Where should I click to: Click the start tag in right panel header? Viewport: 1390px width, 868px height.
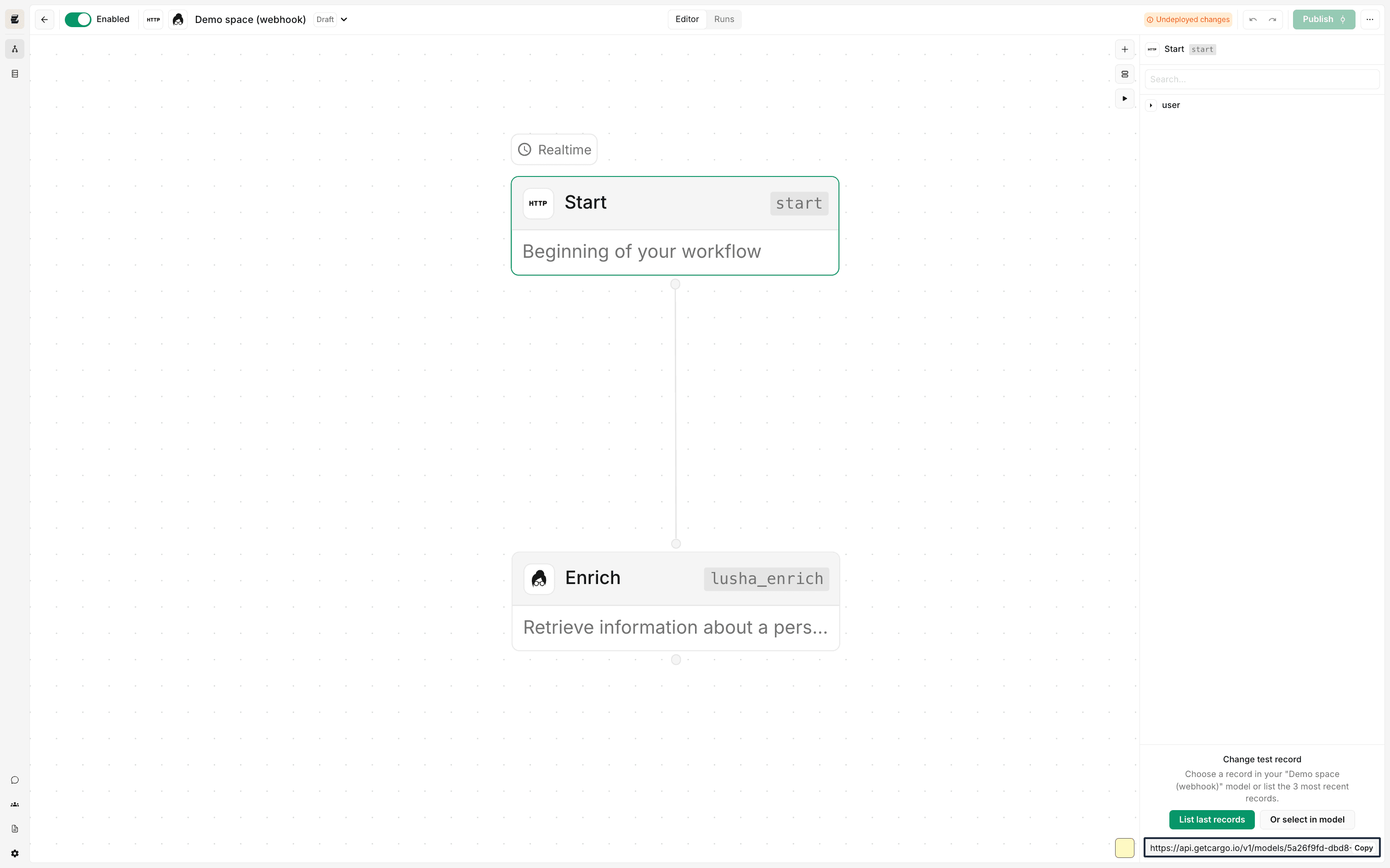click(x=1202, y=49)
